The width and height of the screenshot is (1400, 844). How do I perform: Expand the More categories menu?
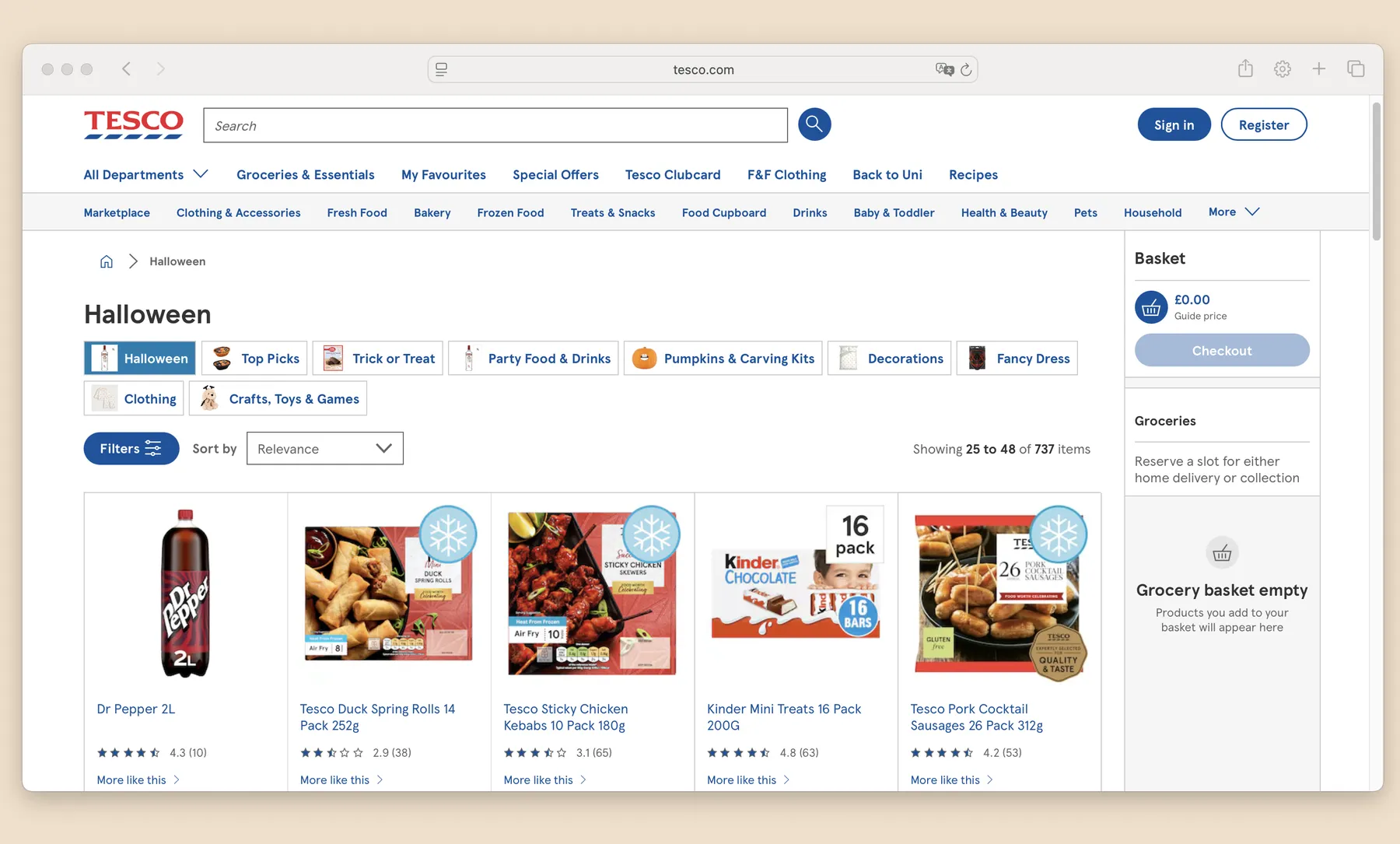point(1234,212)
